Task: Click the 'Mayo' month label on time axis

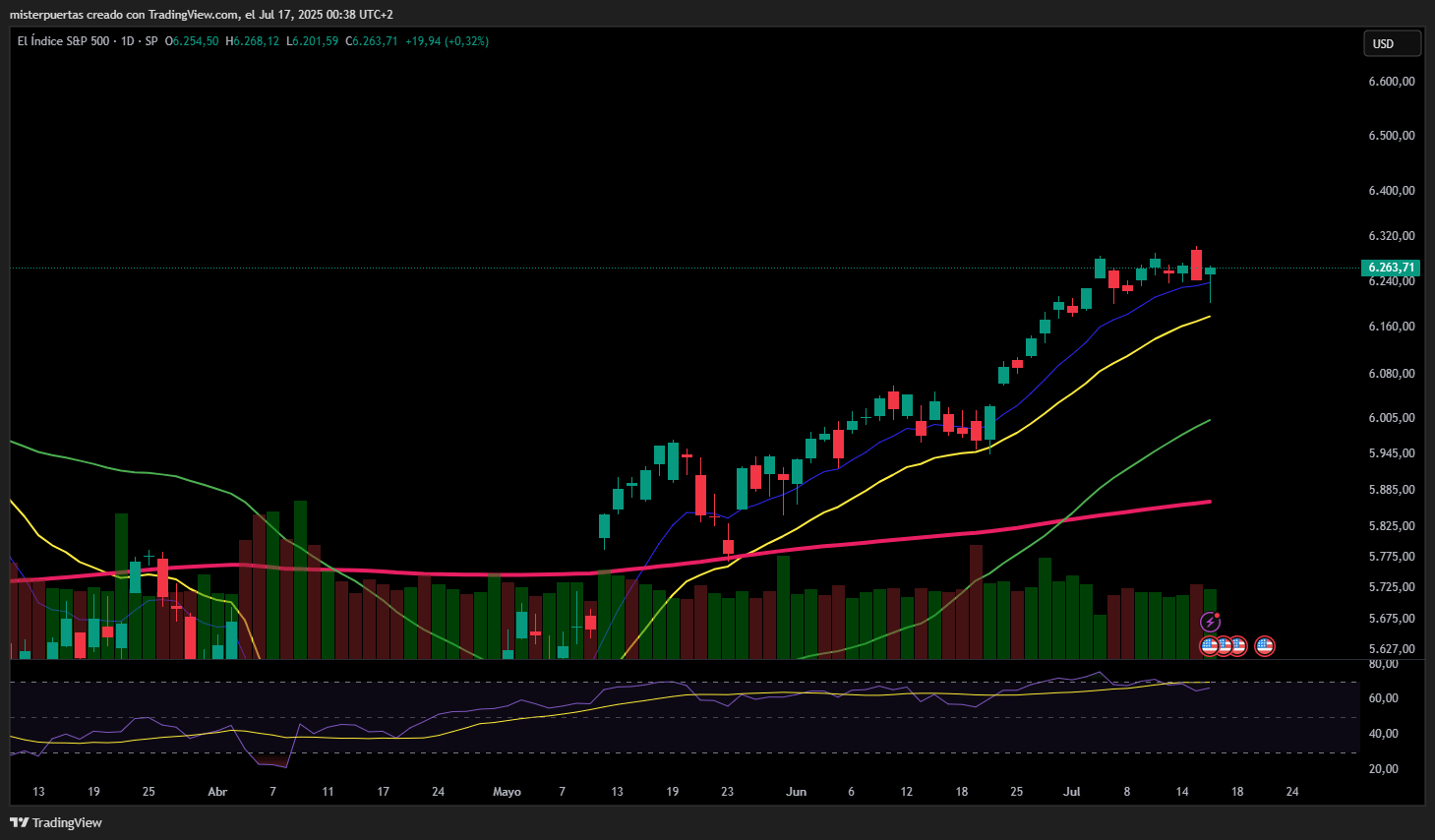Action: (507, 792)
